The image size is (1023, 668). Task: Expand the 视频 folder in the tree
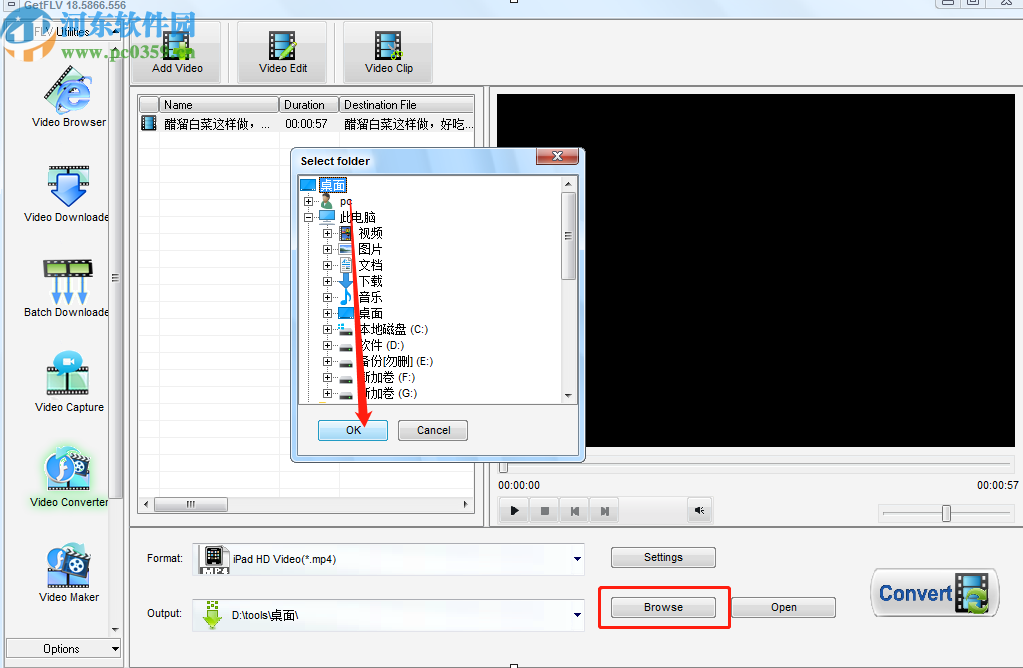tap(330, 232)
